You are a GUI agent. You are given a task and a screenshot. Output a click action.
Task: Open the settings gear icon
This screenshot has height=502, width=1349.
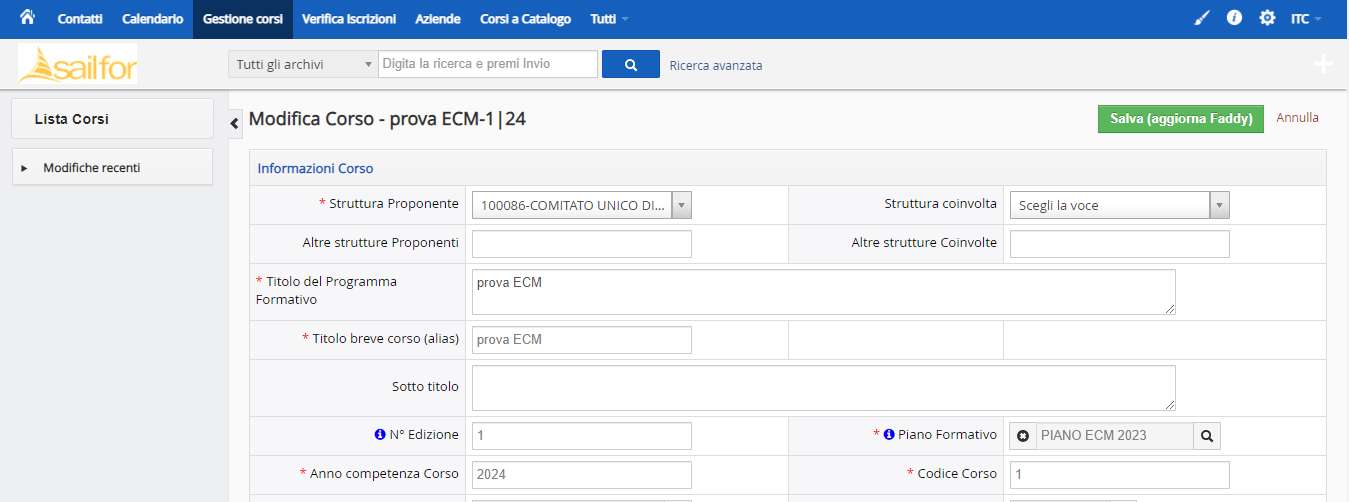[x=1267, y=18]
